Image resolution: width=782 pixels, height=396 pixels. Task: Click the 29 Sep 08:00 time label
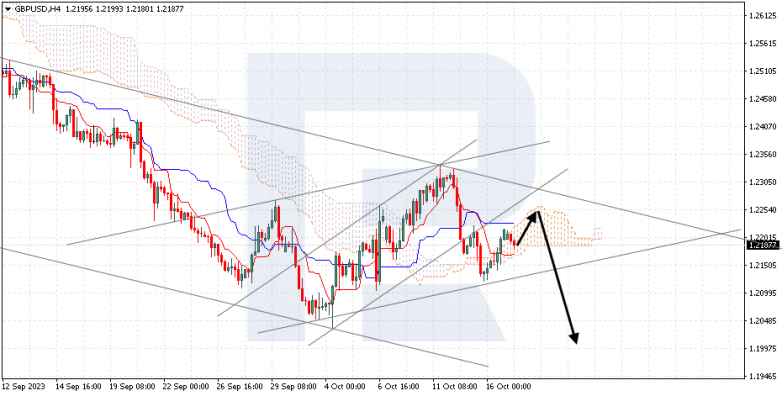(x=293, y=387)
